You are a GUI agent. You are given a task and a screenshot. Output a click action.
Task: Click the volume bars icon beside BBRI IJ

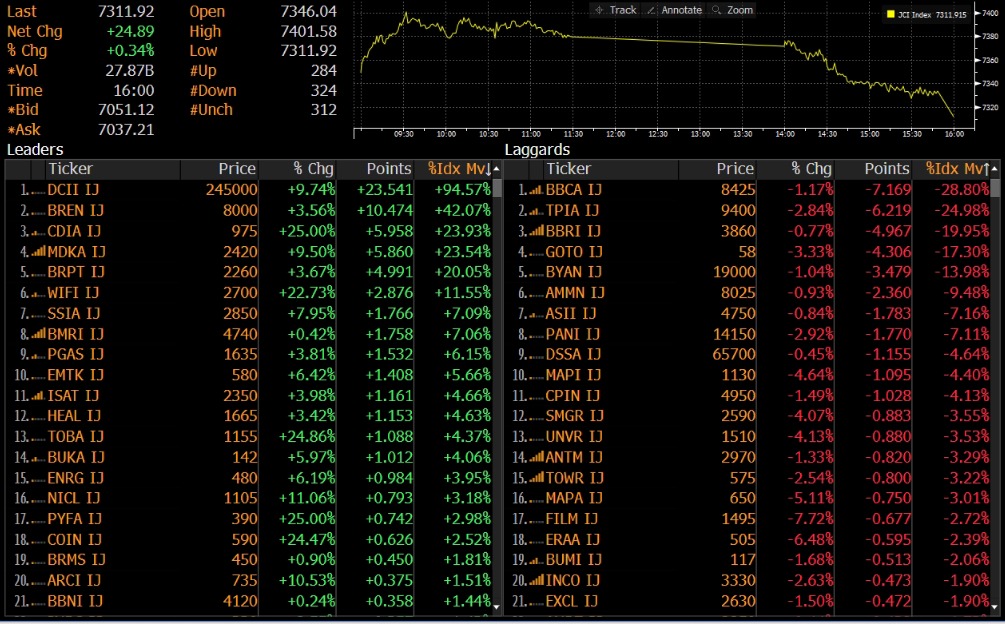click(x=536, y=231)
